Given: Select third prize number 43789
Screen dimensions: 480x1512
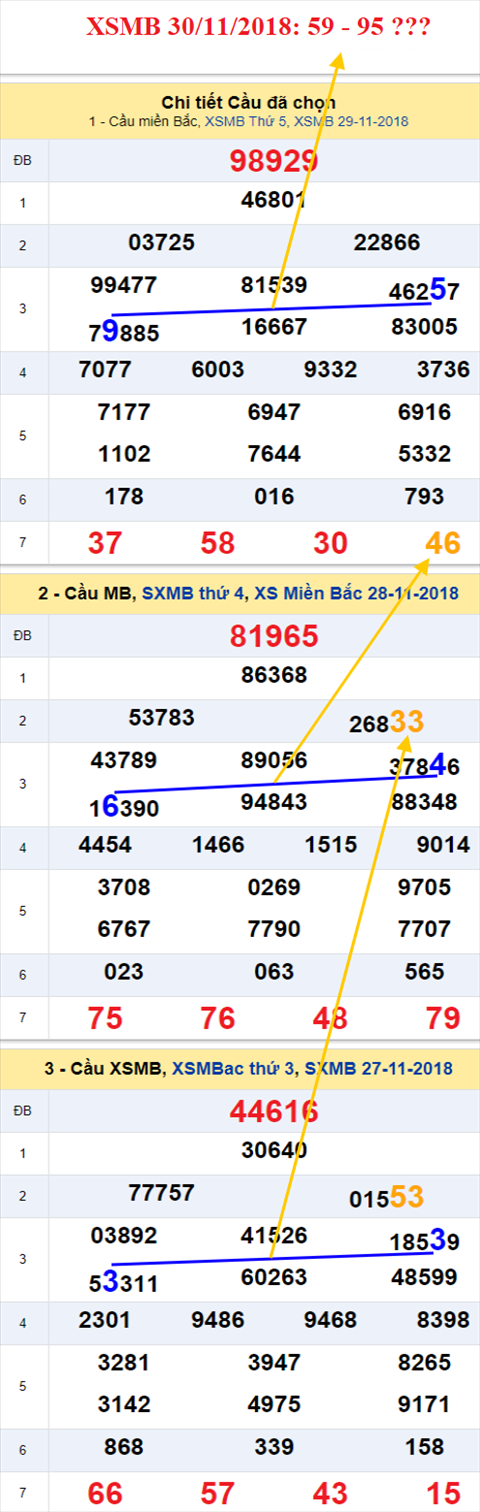Looking at the screenshot, I should (x=124, y=760).
